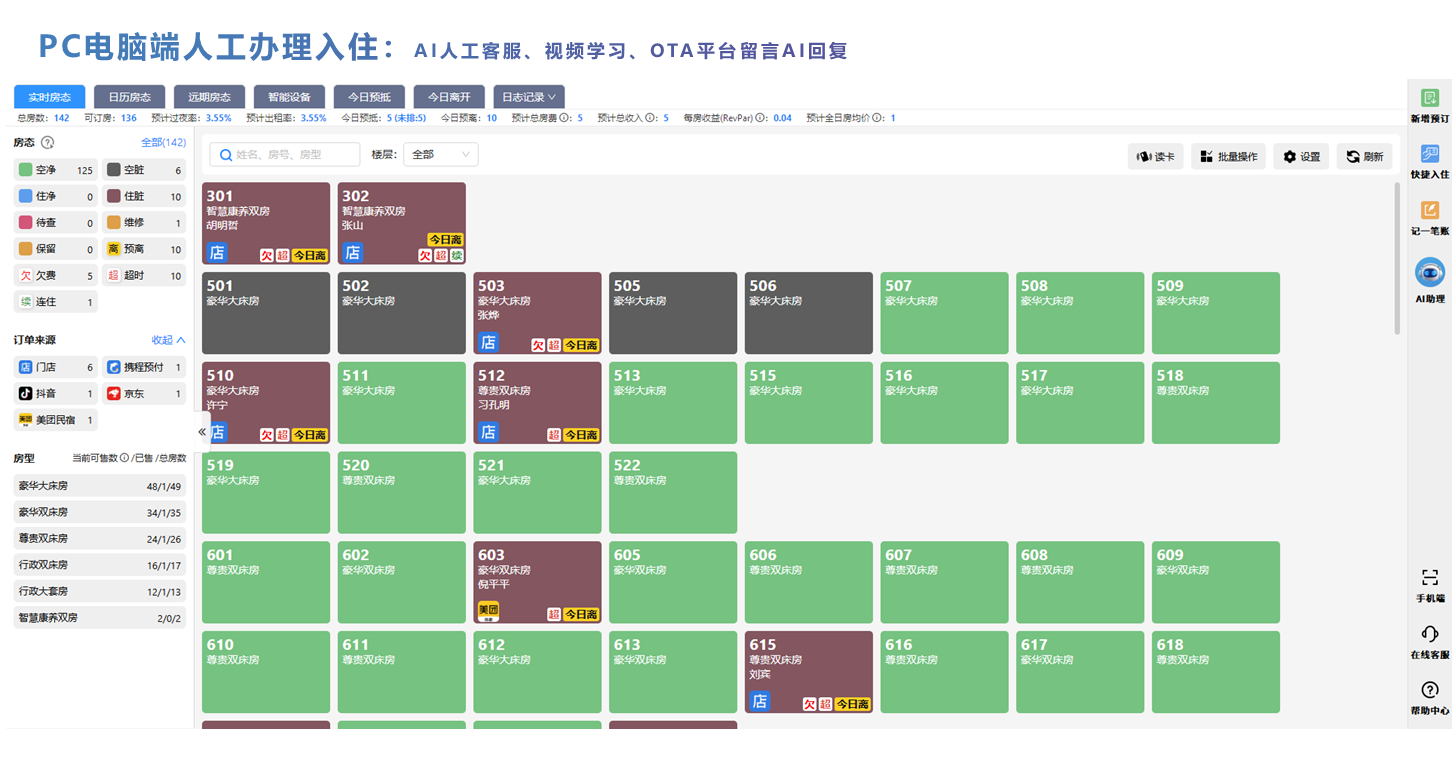Click the 手机端 scan icon
This screenshot has height=776, width=1452.
coord(1430,578)
